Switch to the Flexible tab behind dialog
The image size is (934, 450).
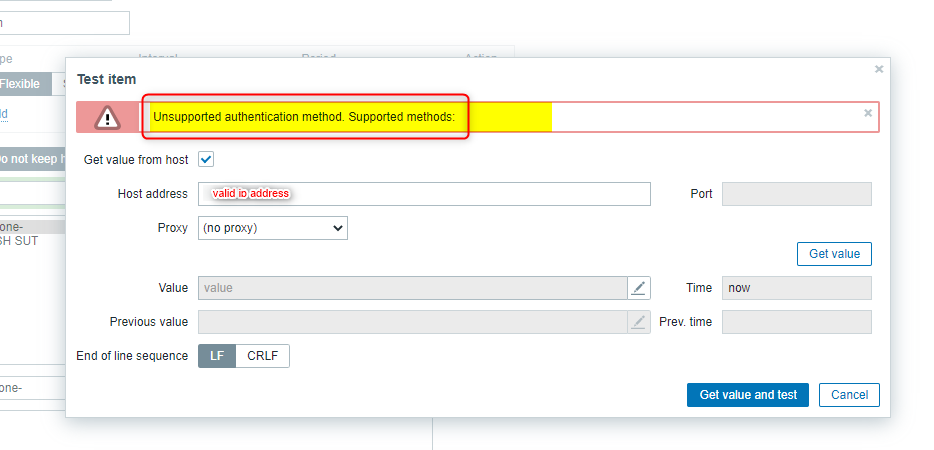20,84
